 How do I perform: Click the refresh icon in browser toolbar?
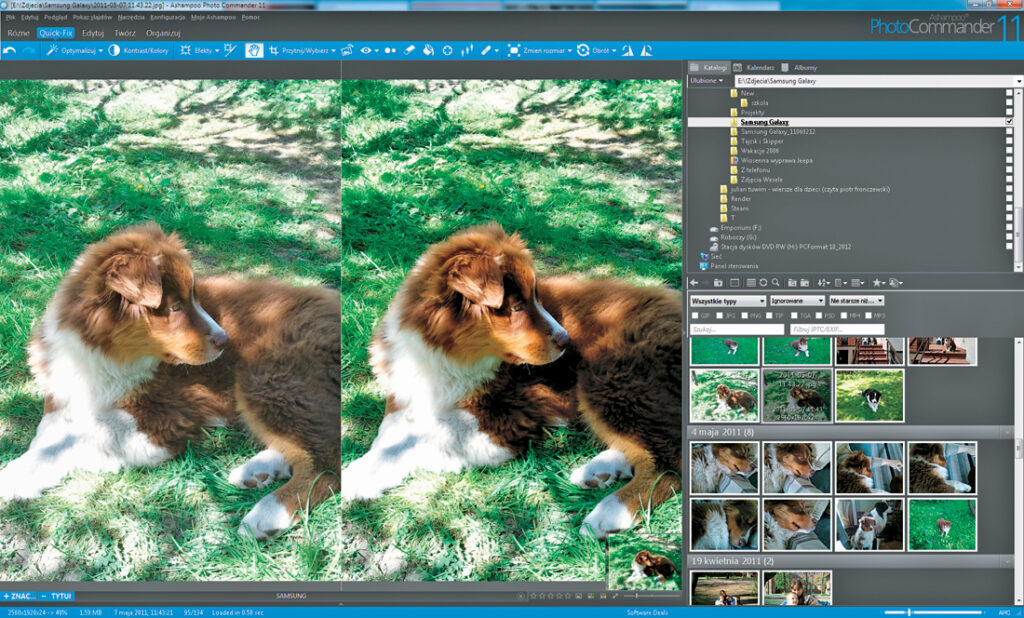coord(763,283)
